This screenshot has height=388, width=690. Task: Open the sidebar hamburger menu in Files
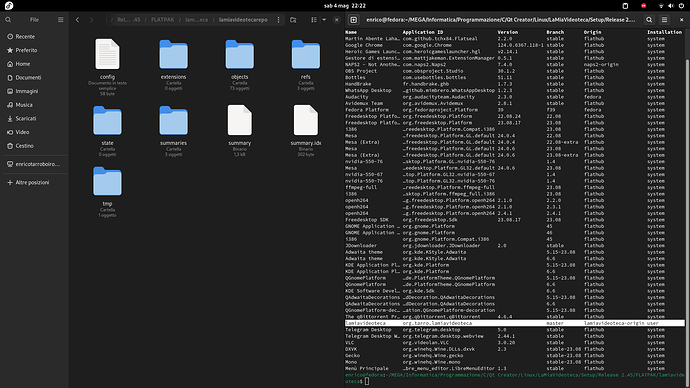coord(60,20)
